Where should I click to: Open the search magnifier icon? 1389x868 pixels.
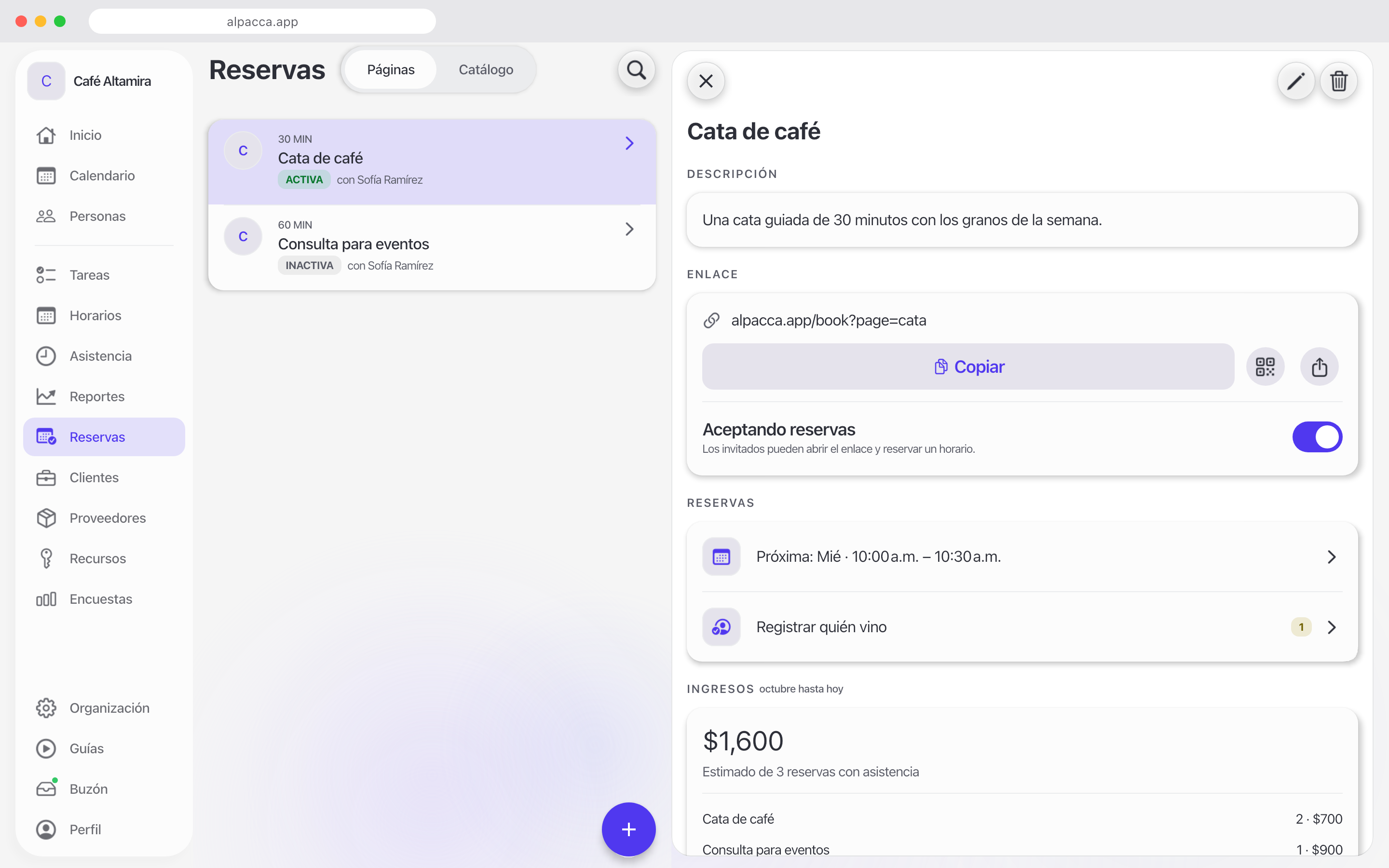(x=636, y=70)
